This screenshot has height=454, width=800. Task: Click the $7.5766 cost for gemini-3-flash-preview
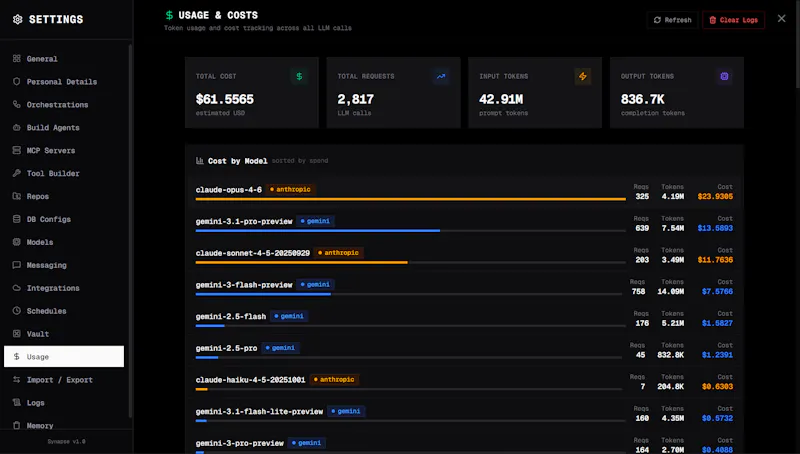coord(717,291)
